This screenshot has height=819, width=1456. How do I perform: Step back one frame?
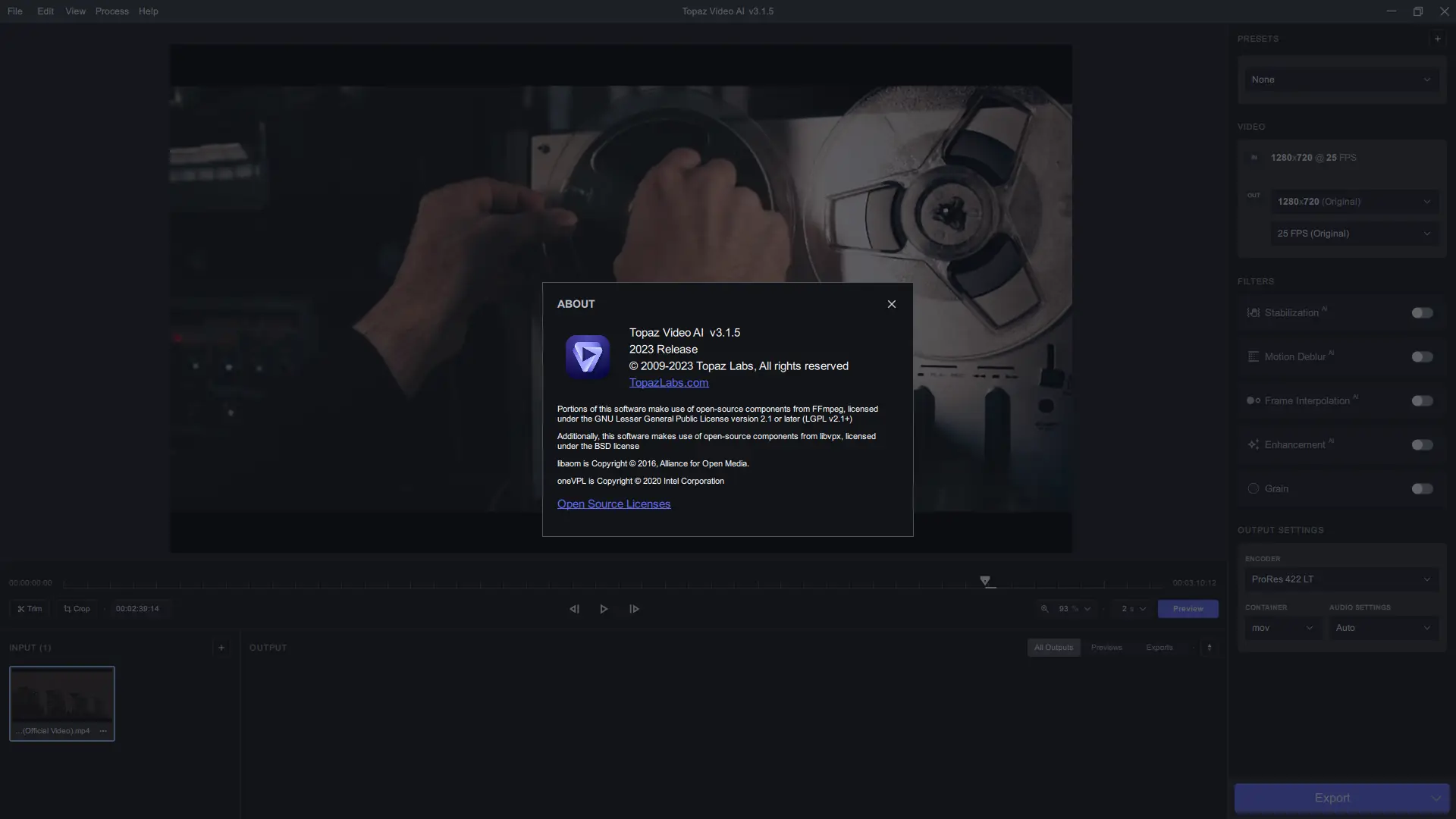click(574, 609)
